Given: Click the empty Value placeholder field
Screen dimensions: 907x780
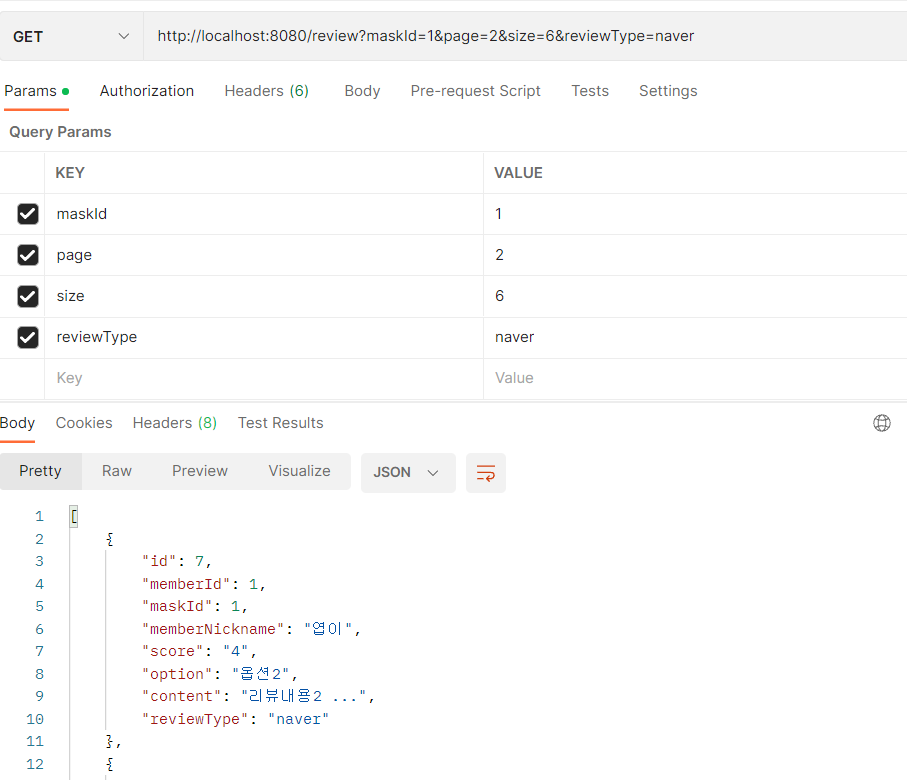Looking at the screenshot, I should pos(695,378).
